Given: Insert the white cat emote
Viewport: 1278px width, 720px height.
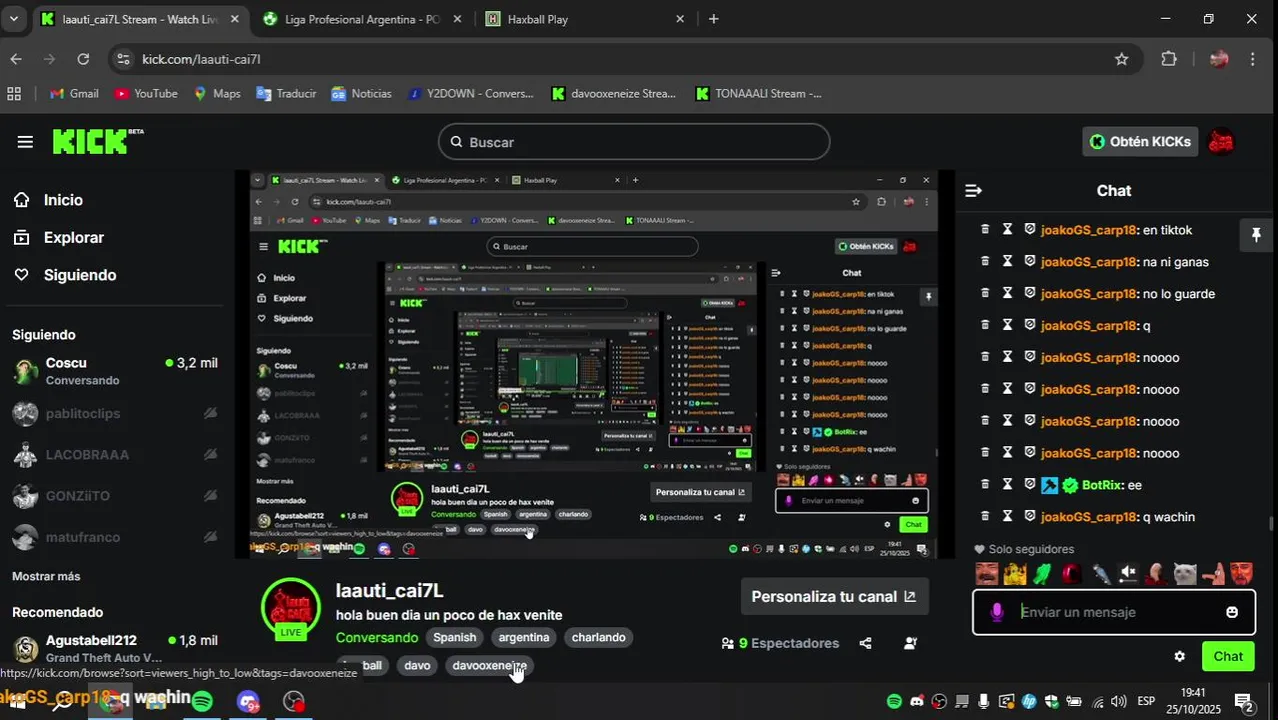Looking at the screenshot, I should pos(1185,574).
